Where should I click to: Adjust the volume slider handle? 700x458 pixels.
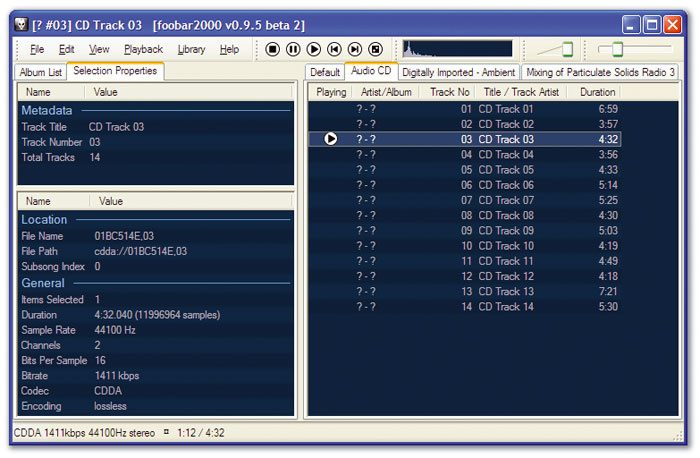click(x=567, y=49)
